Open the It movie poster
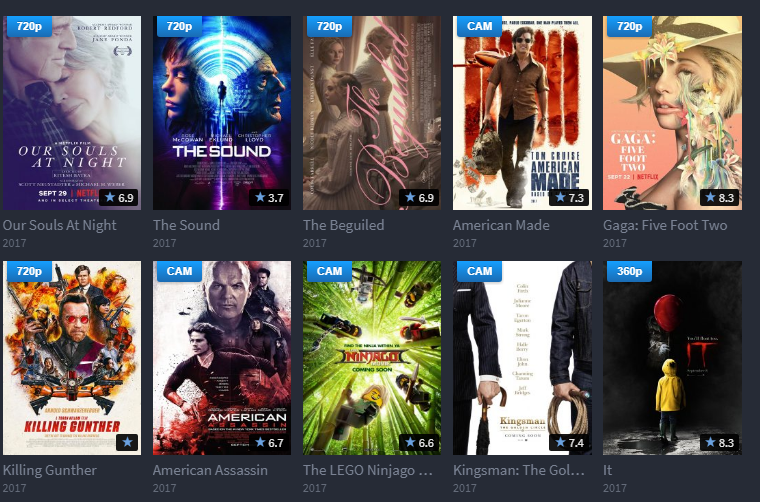This screenshot has width=760, height=502. [672, 358]
